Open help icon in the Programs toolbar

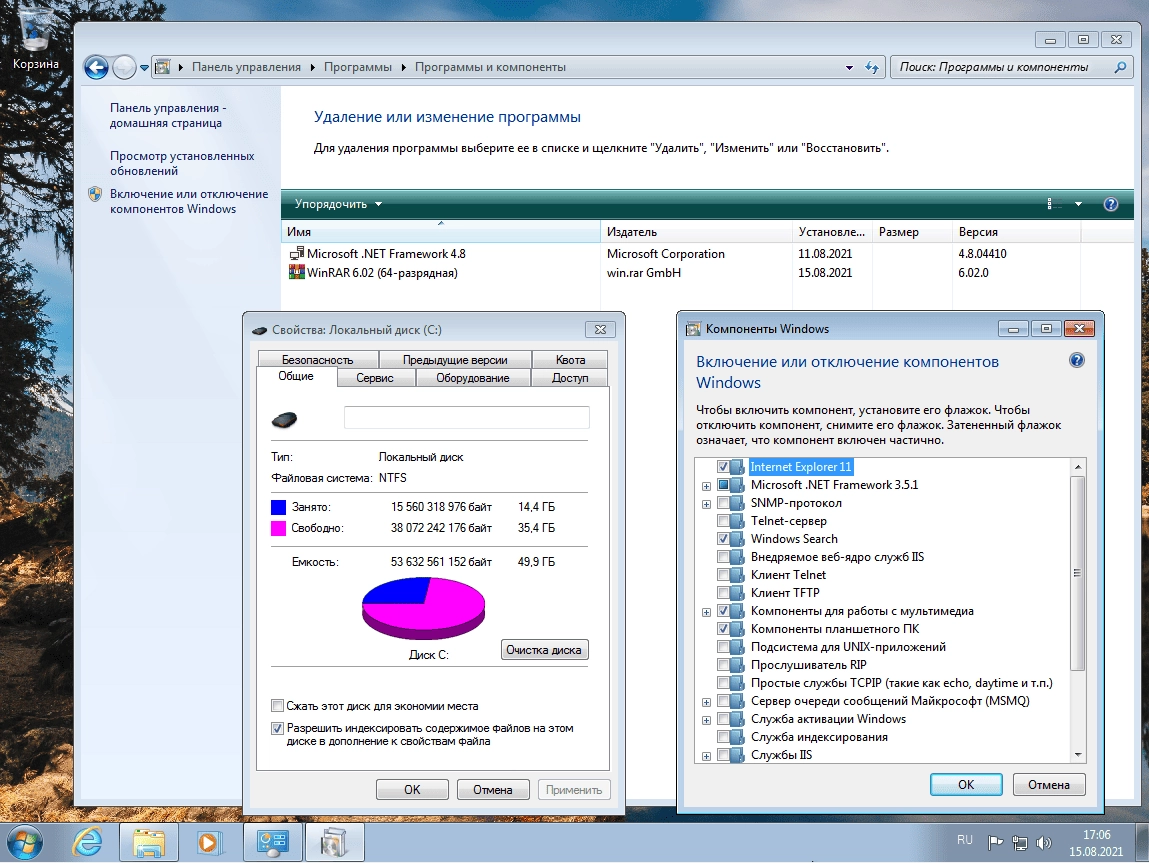coord(1111,204)
